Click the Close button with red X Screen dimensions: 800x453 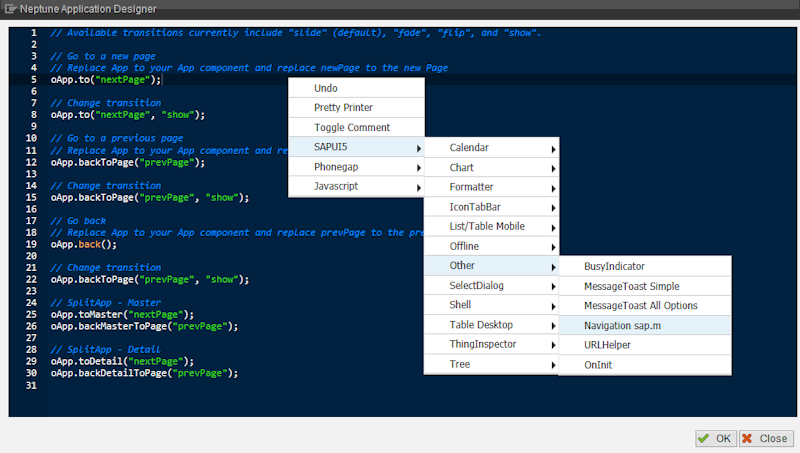click(x=766, y=438)
